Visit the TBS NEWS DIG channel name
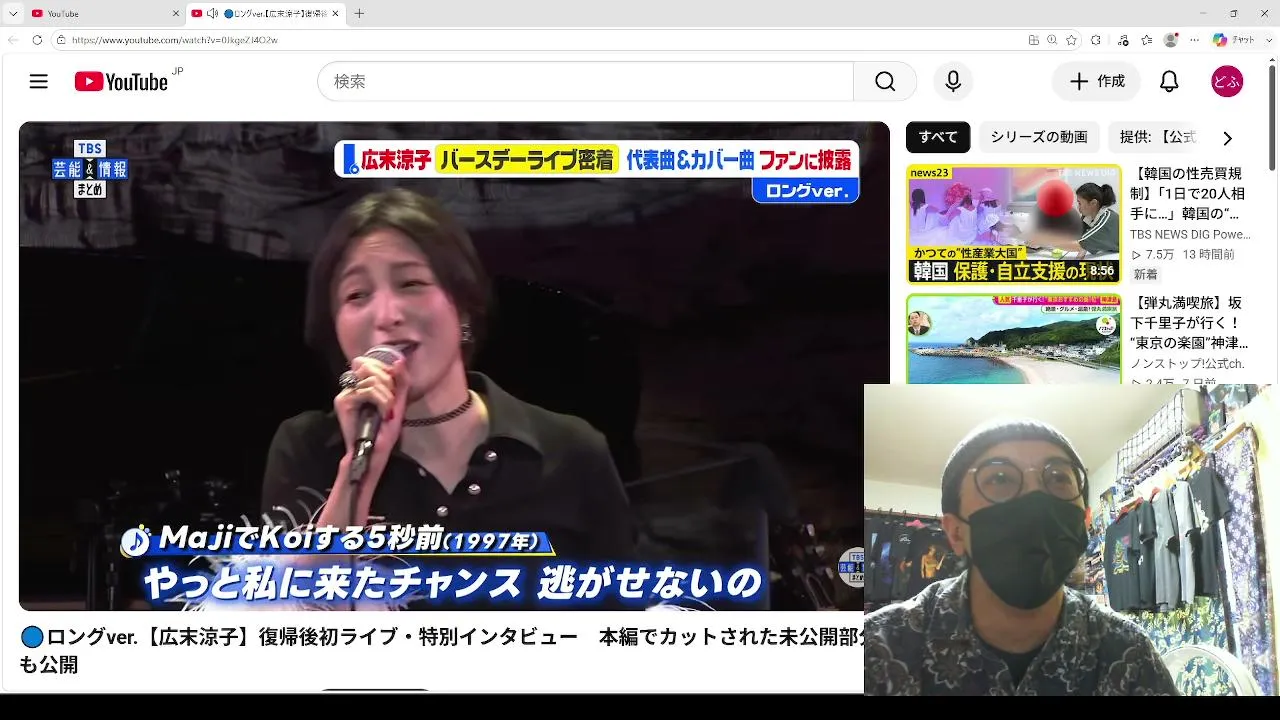The height and width of the screenshot is (720, 1280). (x=1190, y=235)
